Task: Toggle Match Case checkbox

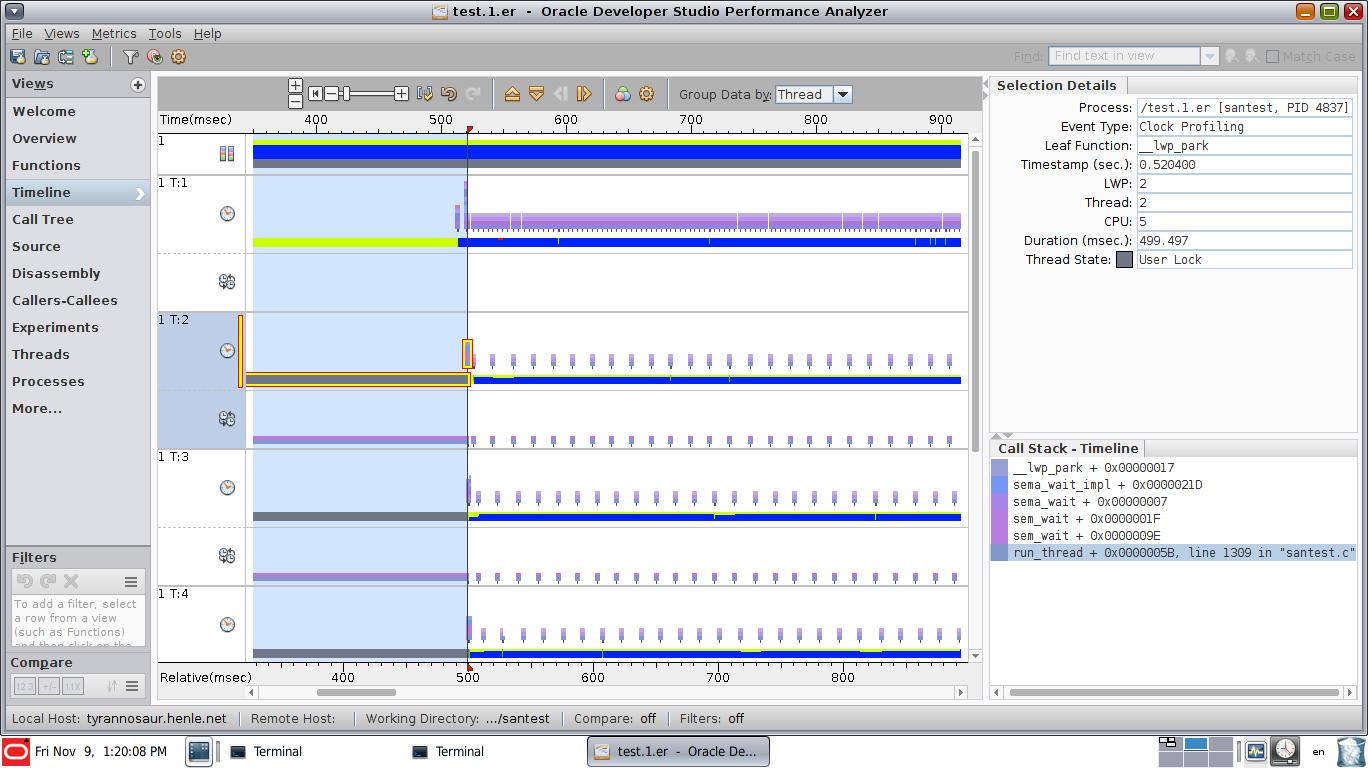Action: point(1272,57)
